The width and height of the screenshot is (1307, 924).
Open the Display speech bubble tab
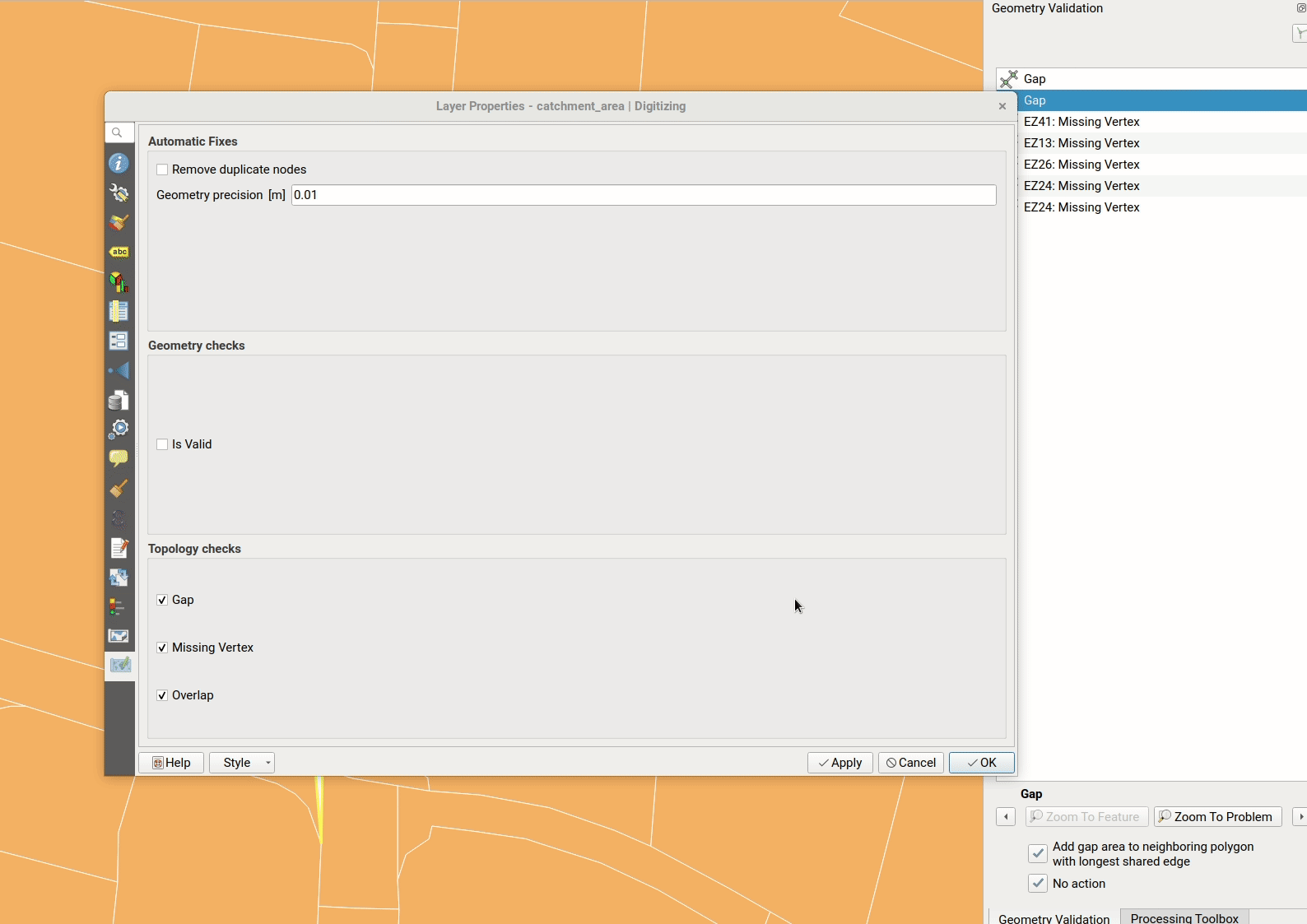point(119,458)
